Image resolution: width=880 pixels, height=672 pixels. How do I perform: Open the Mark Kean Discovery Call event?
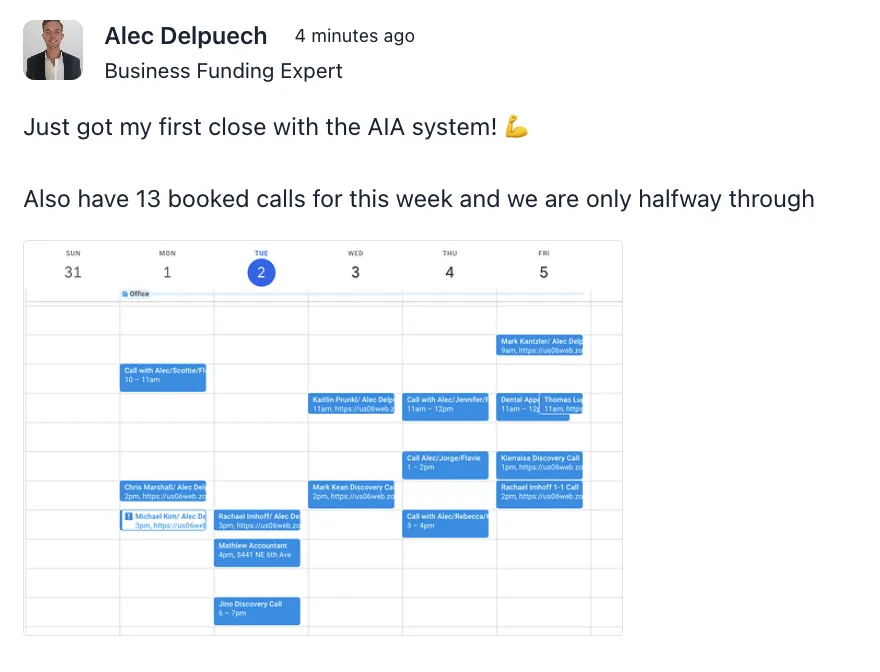click(x=352, y=492)
